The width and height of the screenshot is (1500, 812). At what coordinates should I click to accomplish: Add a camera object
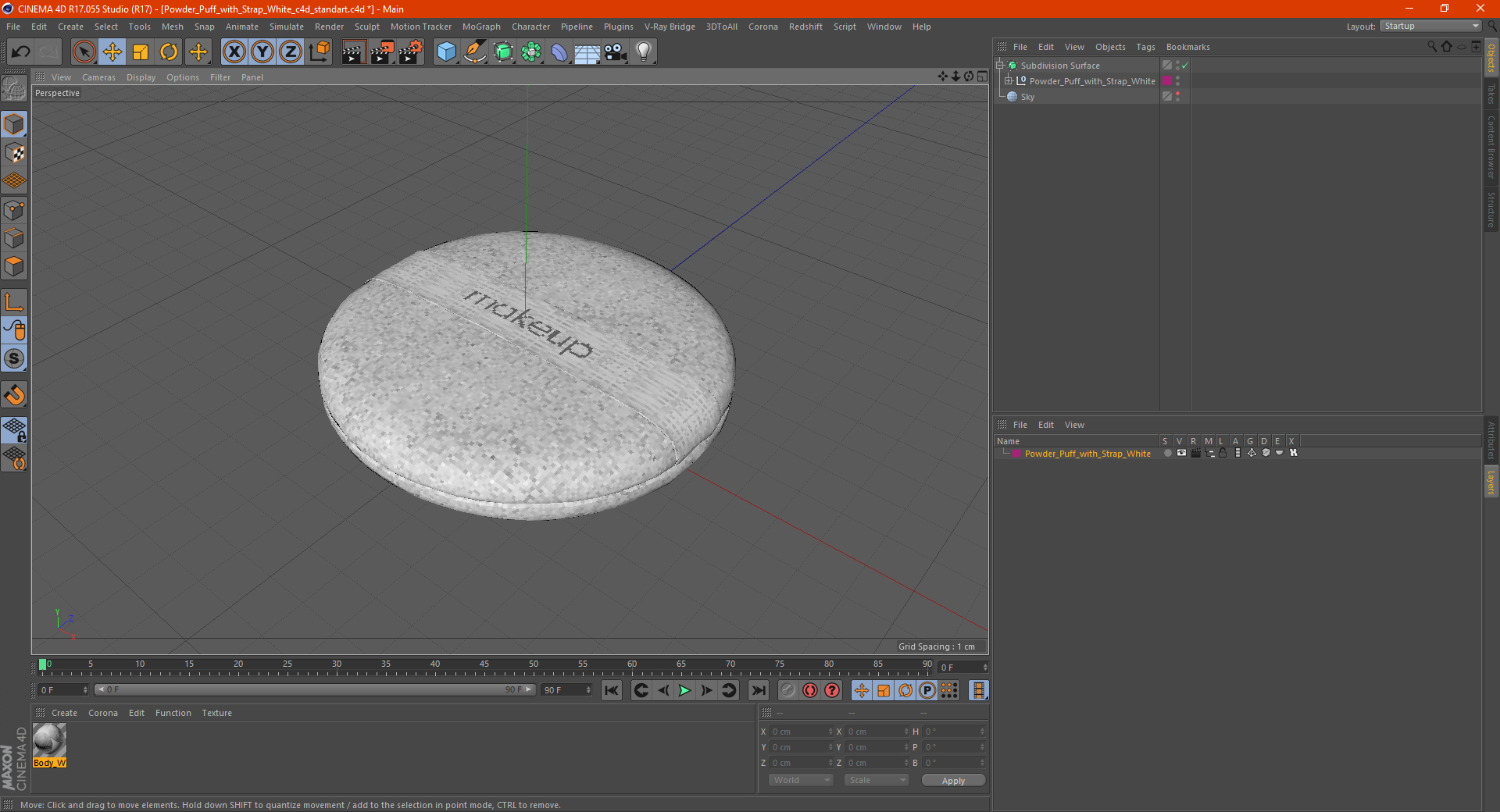(x=615, y=52)
